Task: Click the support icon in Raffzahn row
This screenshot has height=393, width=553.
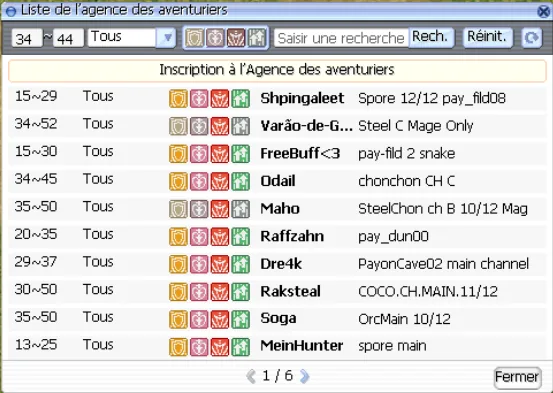Action: [241, 236]
